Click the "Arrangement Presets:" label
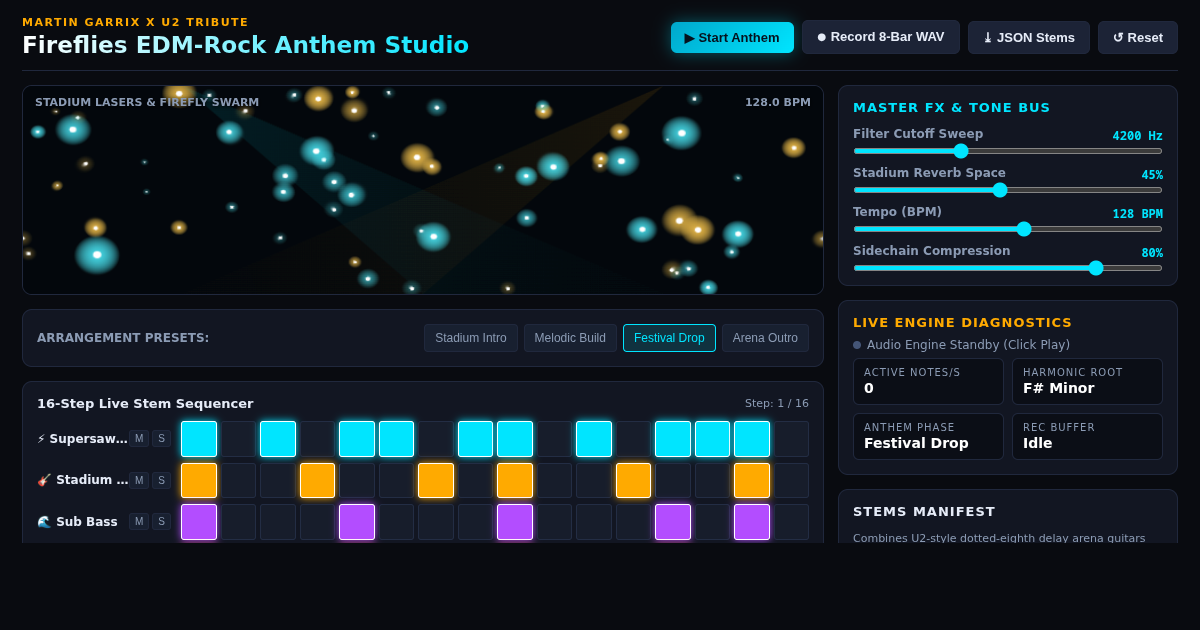The width and height of the screenshot is (1200, 630). coord(123,338)
